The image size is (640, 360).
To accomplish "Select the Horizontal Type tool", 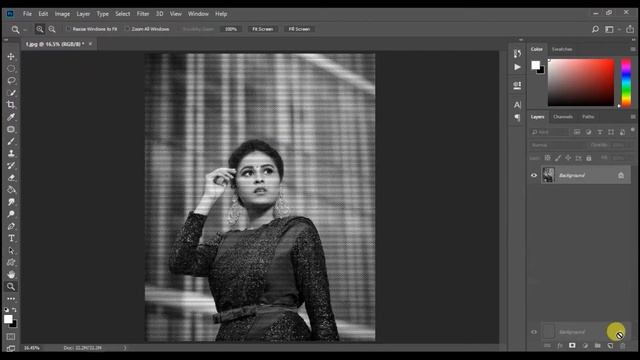I will coord(11,238).
